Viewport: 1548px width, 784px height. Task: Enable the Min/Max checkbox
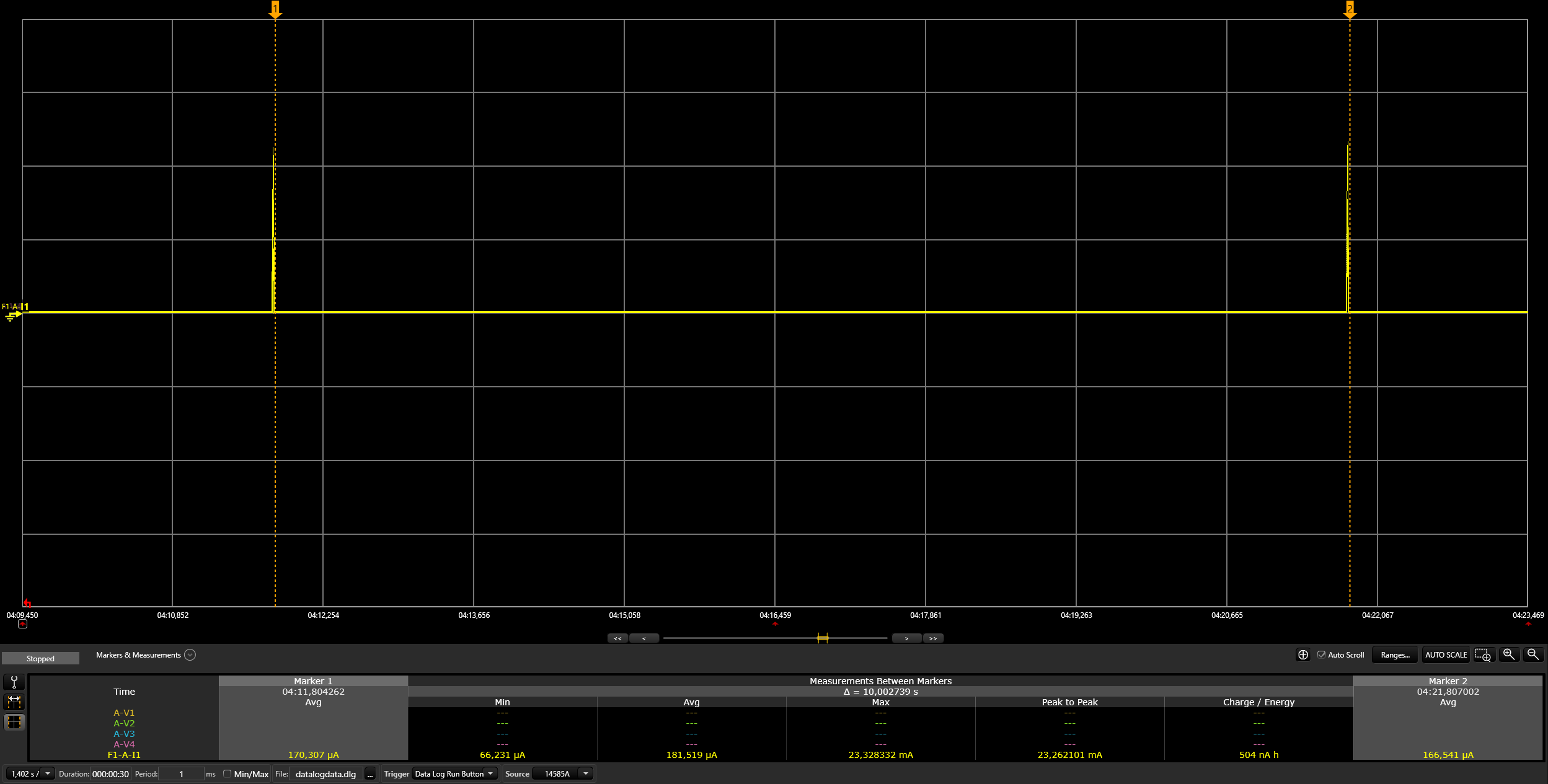pos(227,773)
